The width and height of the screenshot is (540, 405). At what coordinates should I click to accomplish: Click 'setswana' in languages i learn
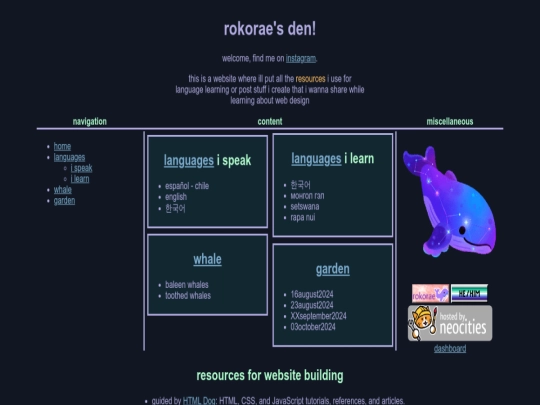pyautogui.click(x=305, y=207)
